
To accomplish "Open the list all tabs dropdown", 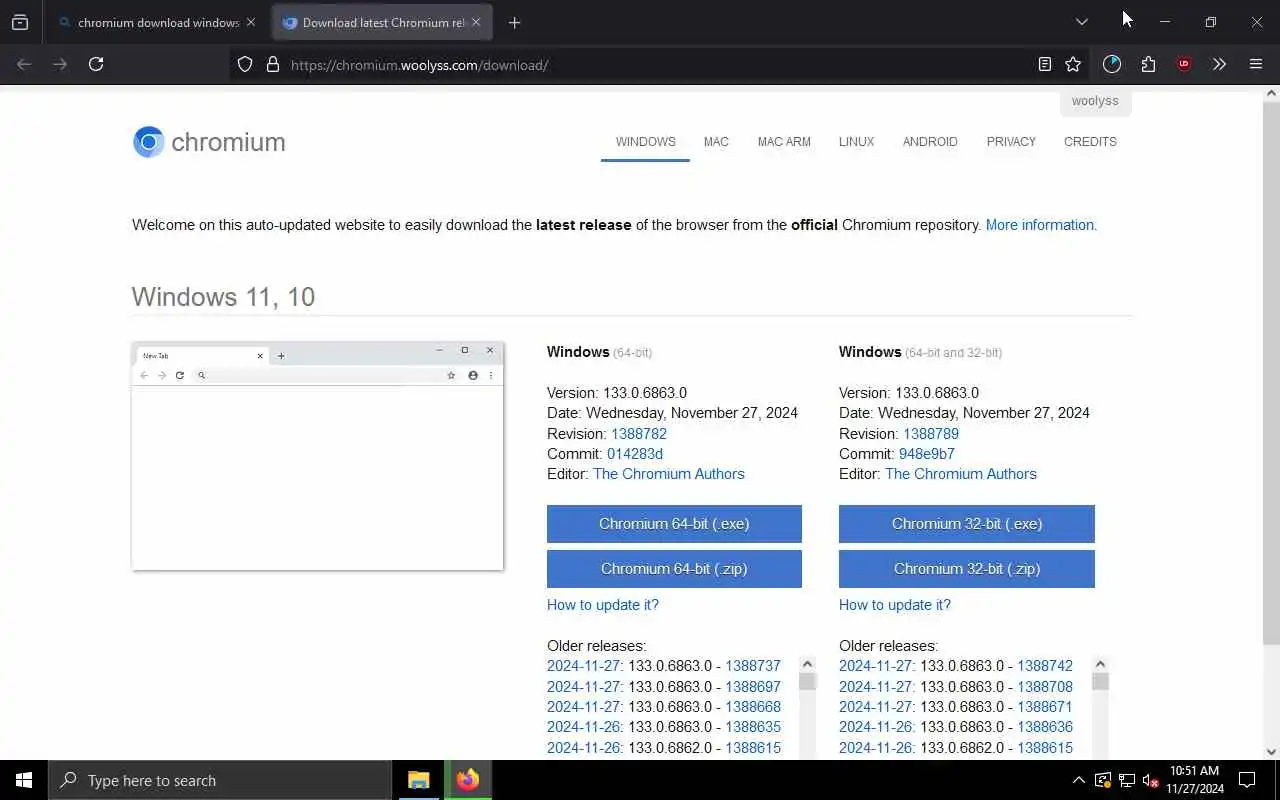I will [1081, 22].
